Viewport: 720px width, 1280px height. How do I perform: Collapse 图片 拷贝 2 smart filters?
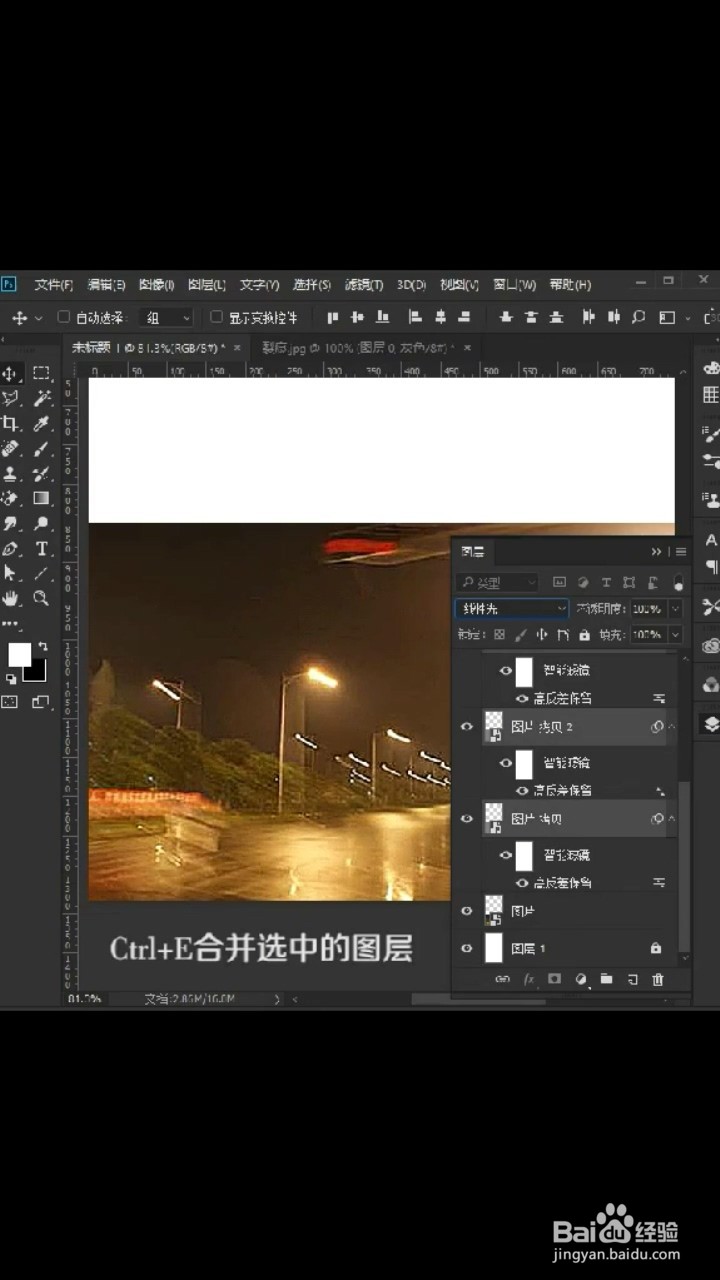coord(672,727)
